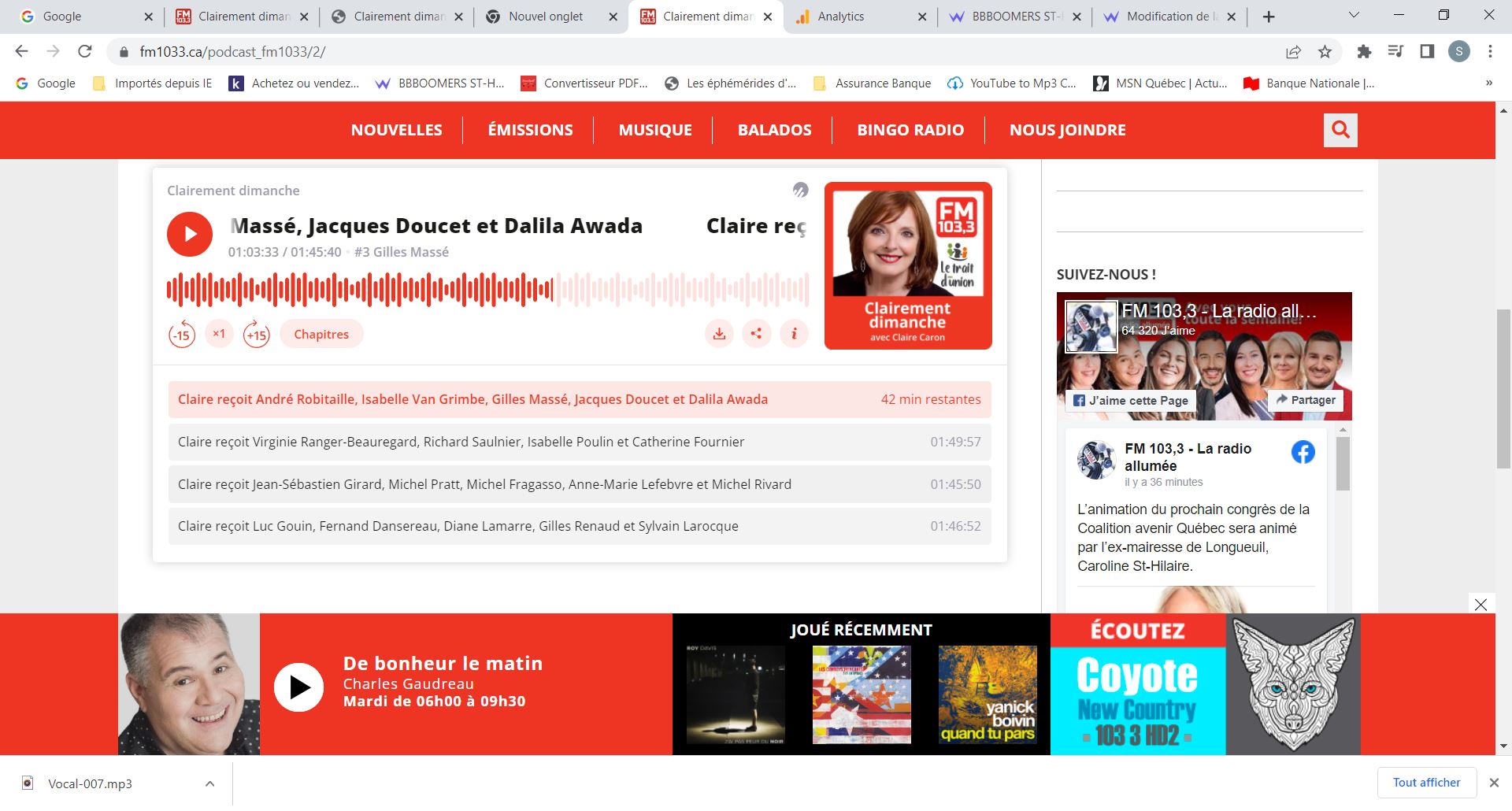This screenshot has height=811, width=1512.
Task: Open media control icon in toolbar
Action: pos(1395,52)
